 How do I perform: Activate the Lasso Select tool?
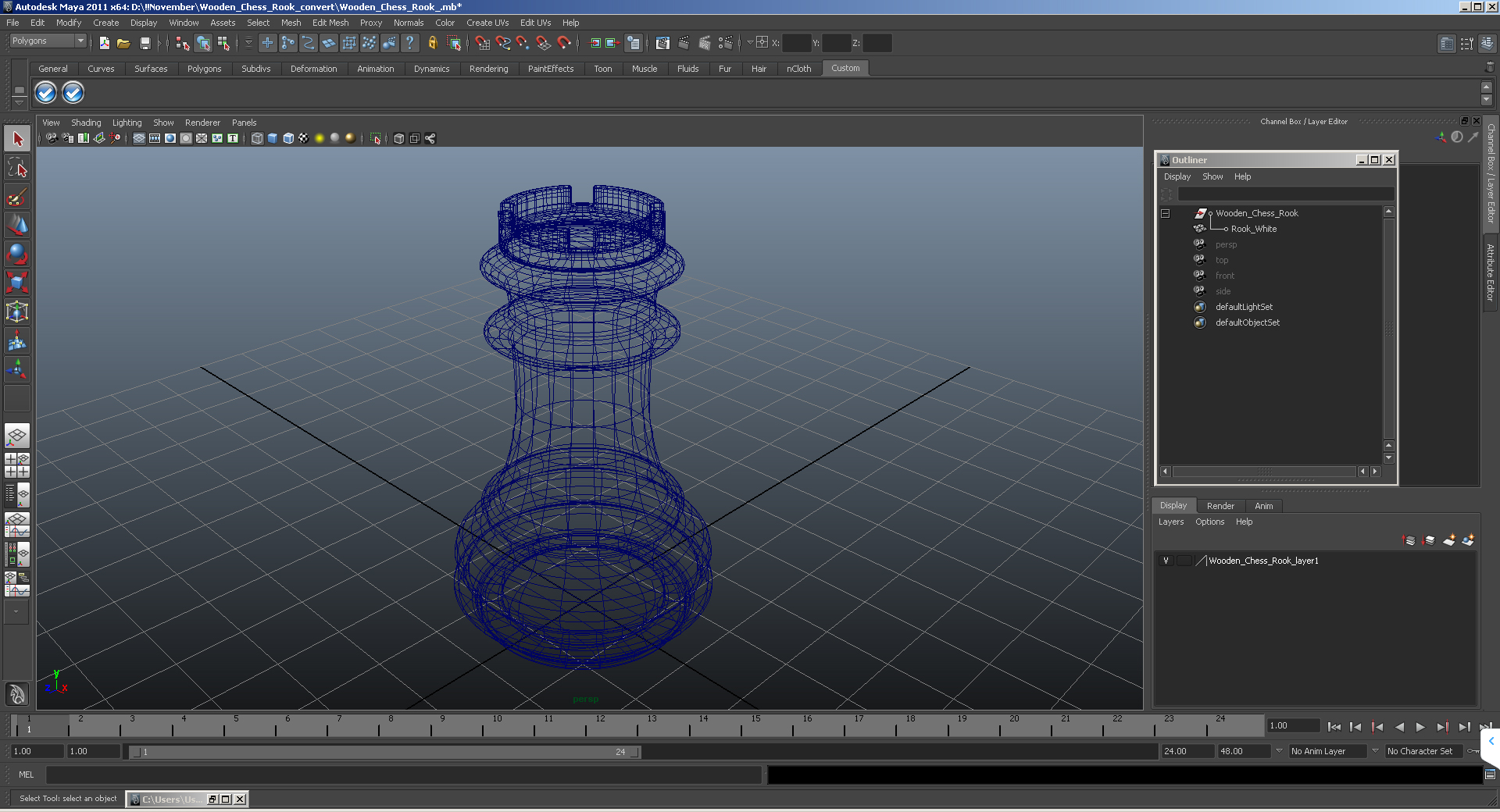[x=17, y=168]
